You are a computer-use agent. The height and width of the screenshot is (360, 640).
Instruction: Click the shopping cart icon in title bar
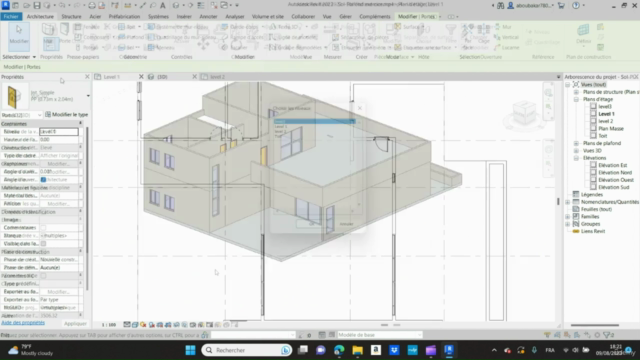[x=561, y=5]
